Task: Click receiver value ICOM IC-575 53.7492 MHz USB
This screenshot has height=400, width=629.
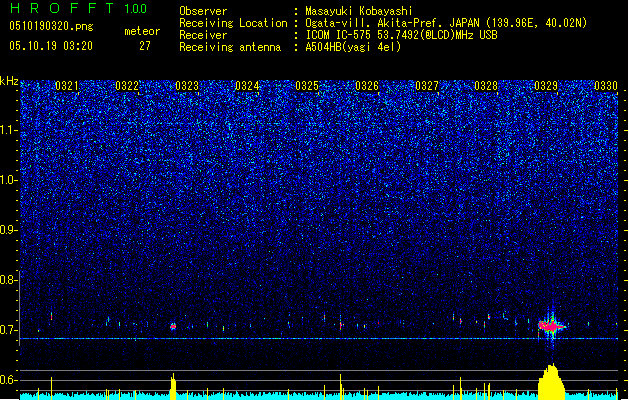Action: click(401, 35)
